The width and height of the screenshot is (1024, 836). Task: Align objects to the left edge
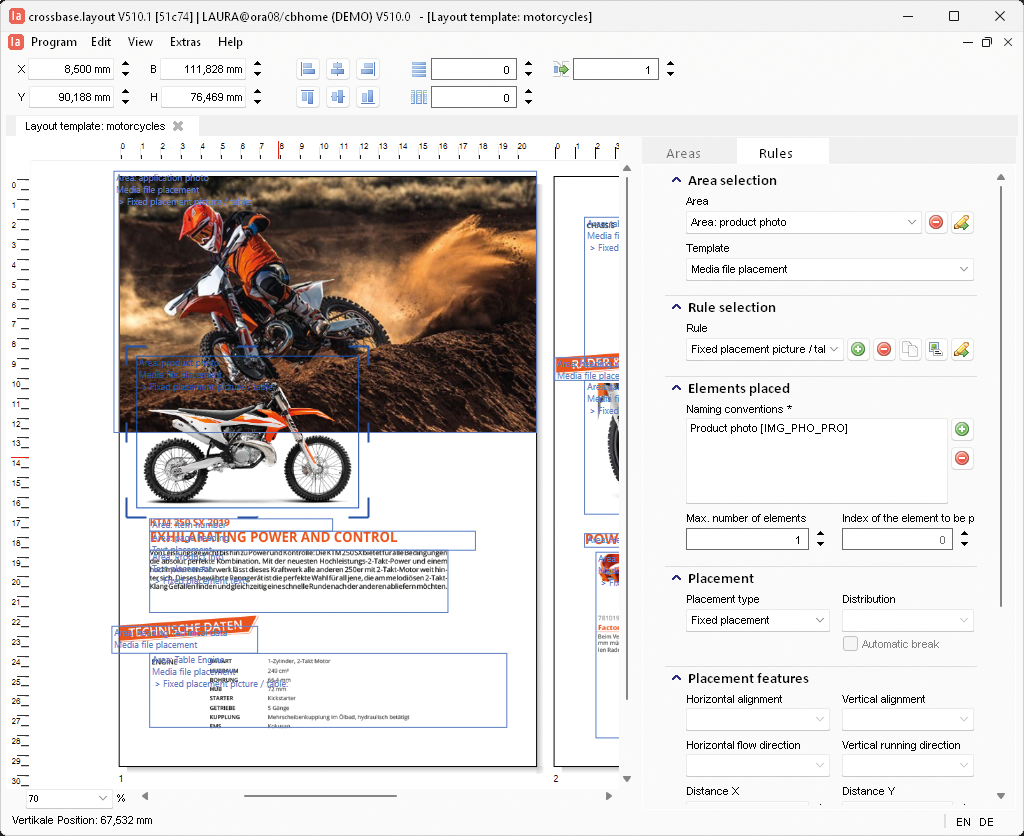coord(308,69)
